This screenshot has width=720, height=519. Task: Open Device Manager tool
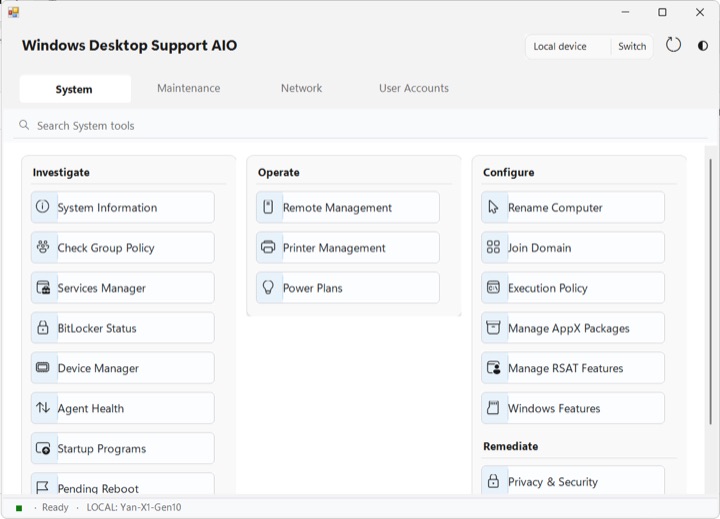(x=123, y=367)
